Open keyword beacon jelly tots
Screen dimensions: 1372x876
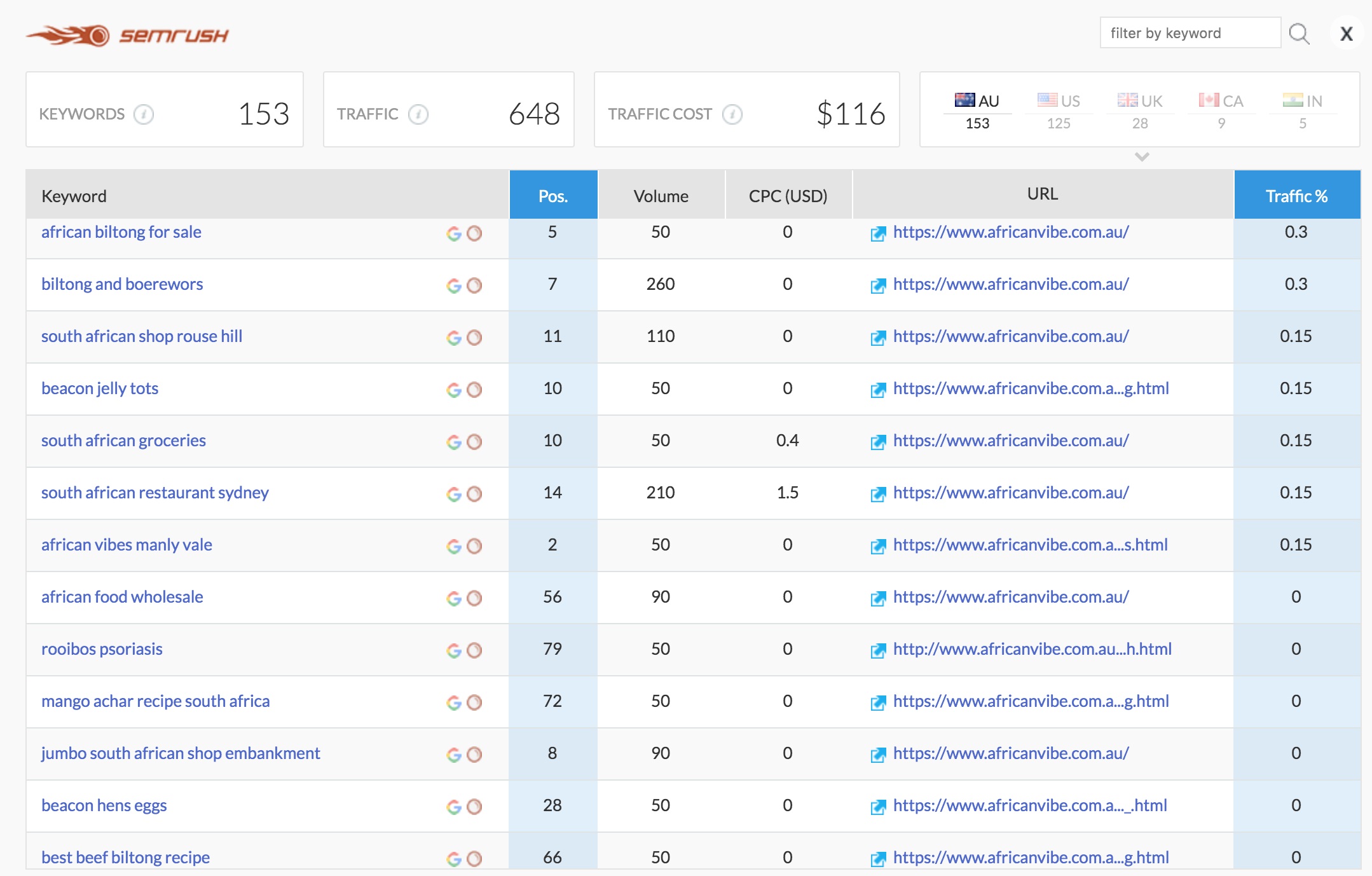pyautogui.click(x=100, y=388)
